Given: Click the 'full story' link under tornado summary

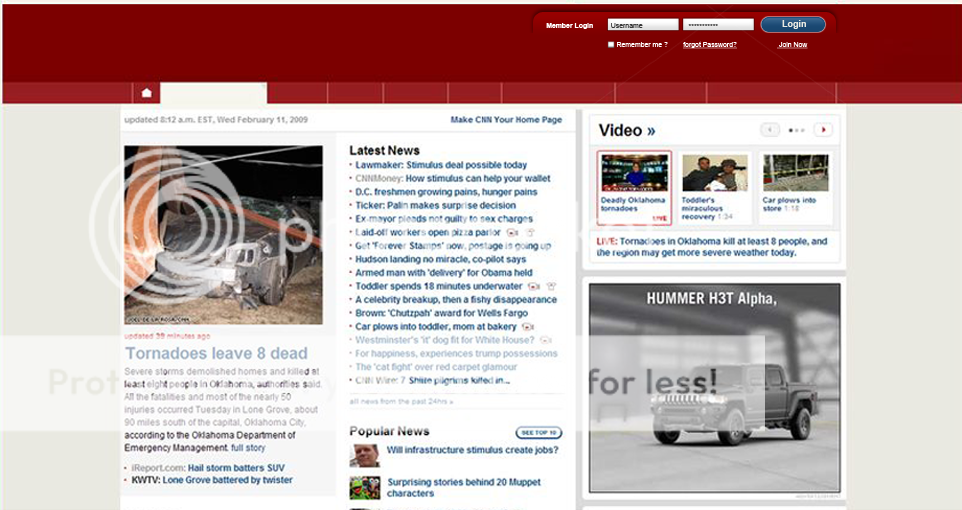Looking at the screenshot, I should coord(248,448).
